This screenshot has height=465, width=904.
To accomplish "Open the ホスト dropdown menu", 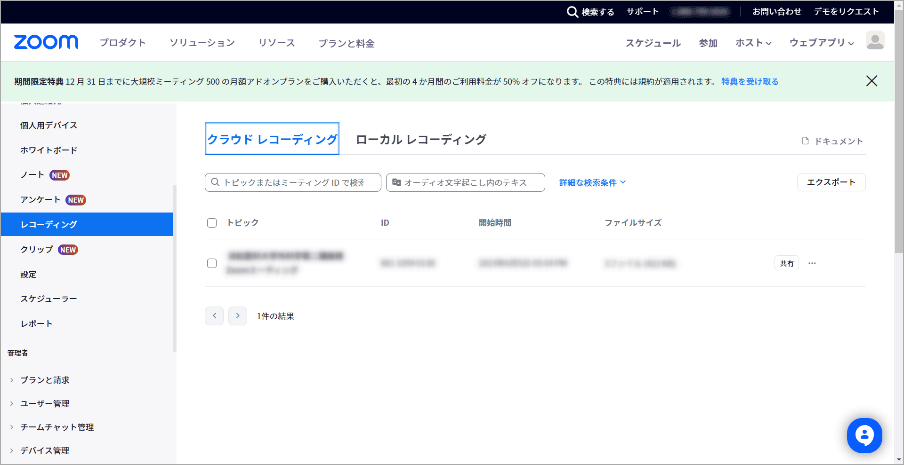I will coord(753,43).
